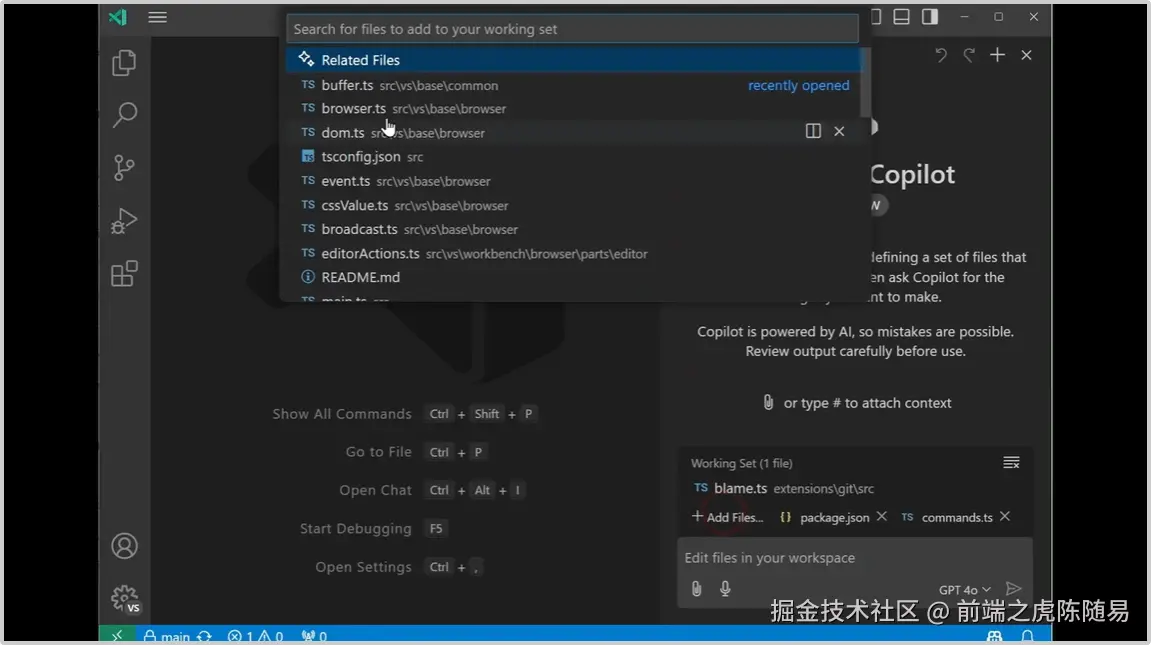Select buffer.ts from the file list
Screen dimensions: 1151x645
[x=572, y=85]
